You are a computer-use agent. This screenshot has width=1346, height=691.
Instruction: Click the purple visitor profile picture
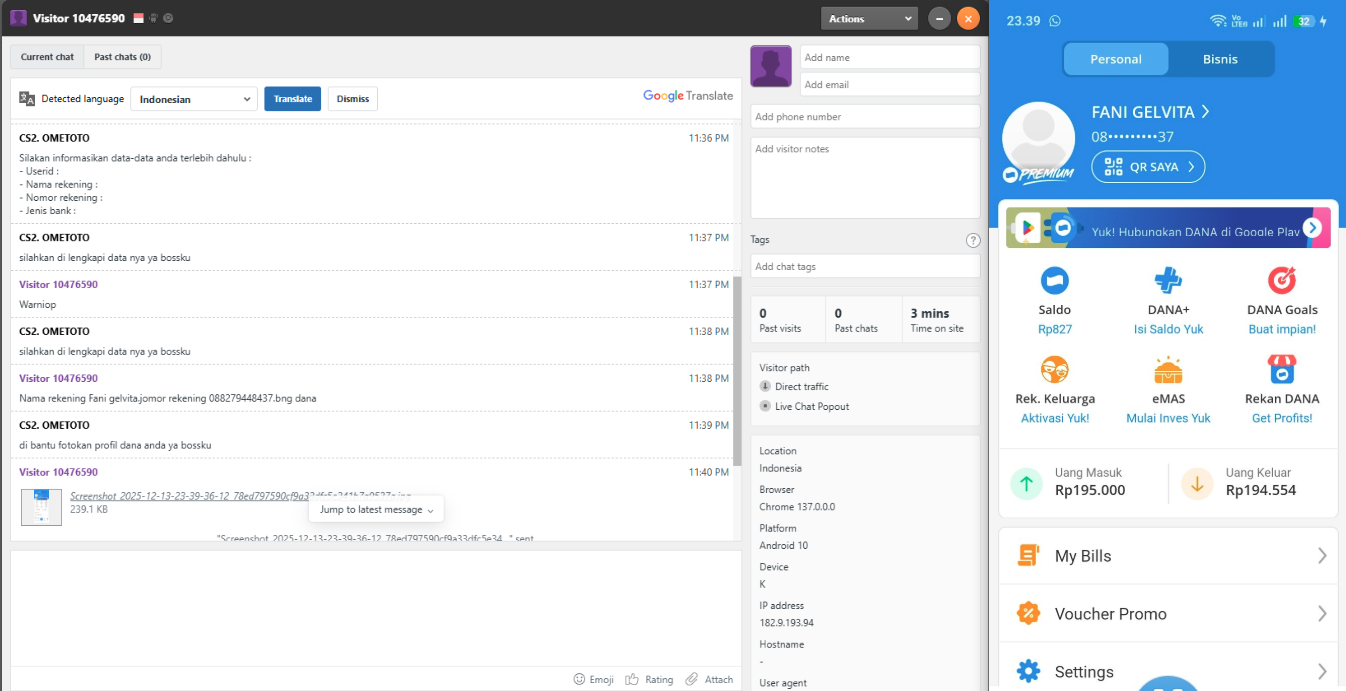pos(771,66)
